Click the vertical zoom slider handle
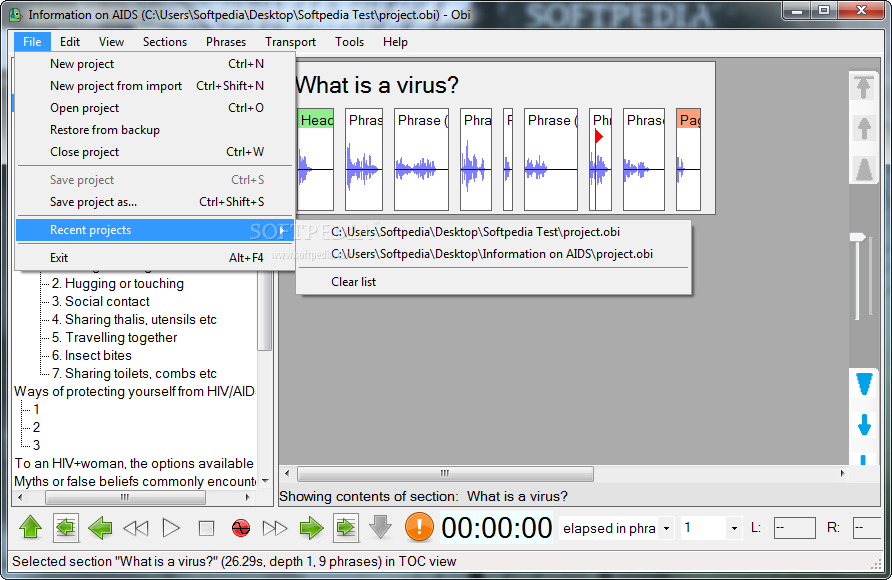This screenshot has width=892, height=580. 857,237
